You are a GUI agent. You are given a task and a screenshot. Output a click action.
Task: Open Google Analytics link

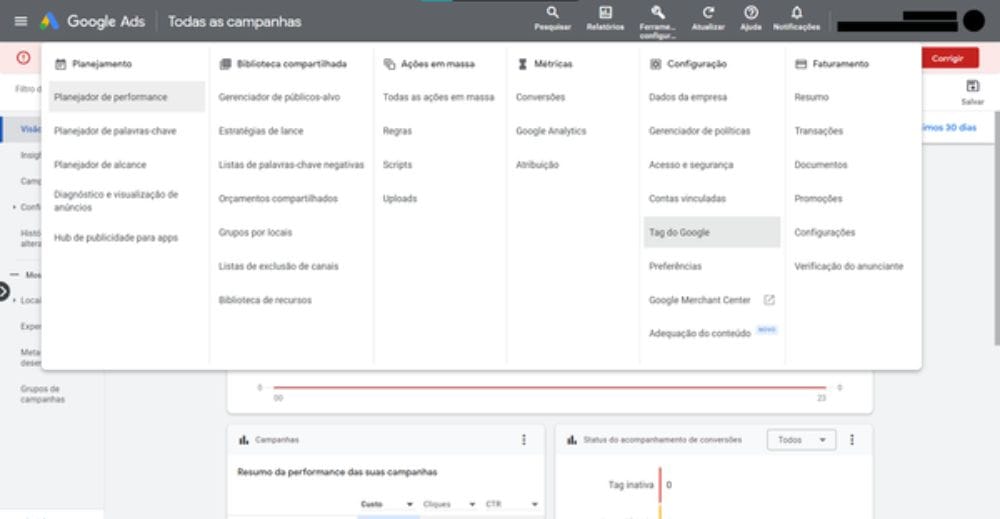pos(551,131)
